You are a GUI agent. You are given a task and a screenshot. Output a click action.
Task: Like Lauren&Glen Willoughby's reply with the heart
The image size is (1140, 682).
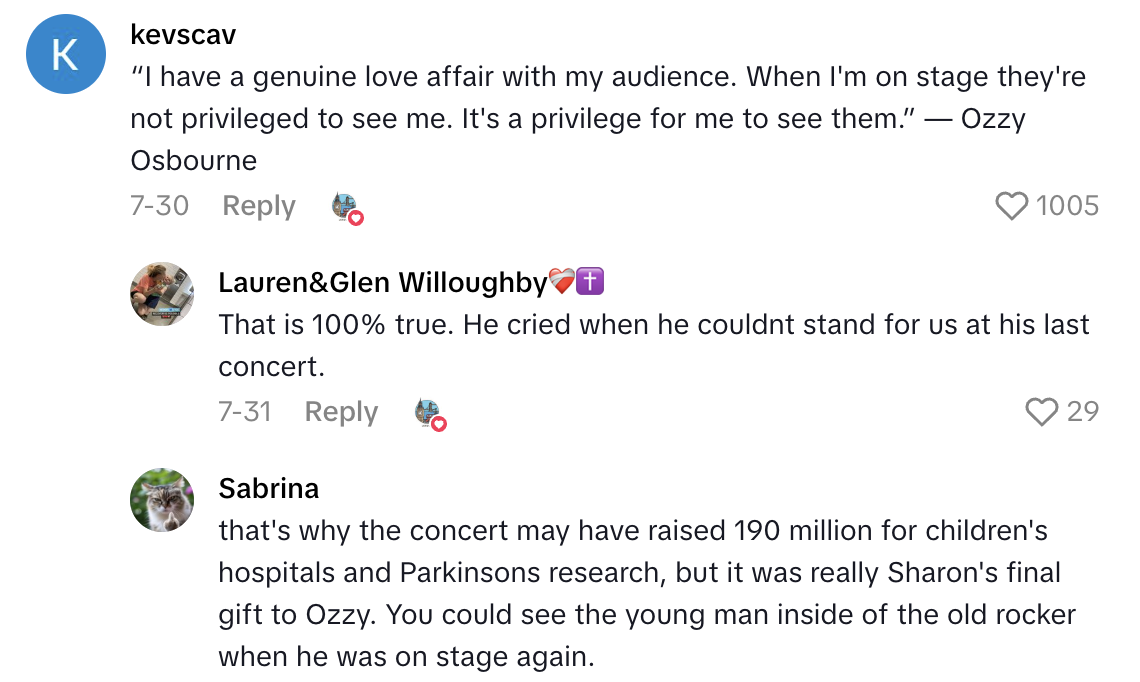pyautogui.click(x=1042, y=412)
